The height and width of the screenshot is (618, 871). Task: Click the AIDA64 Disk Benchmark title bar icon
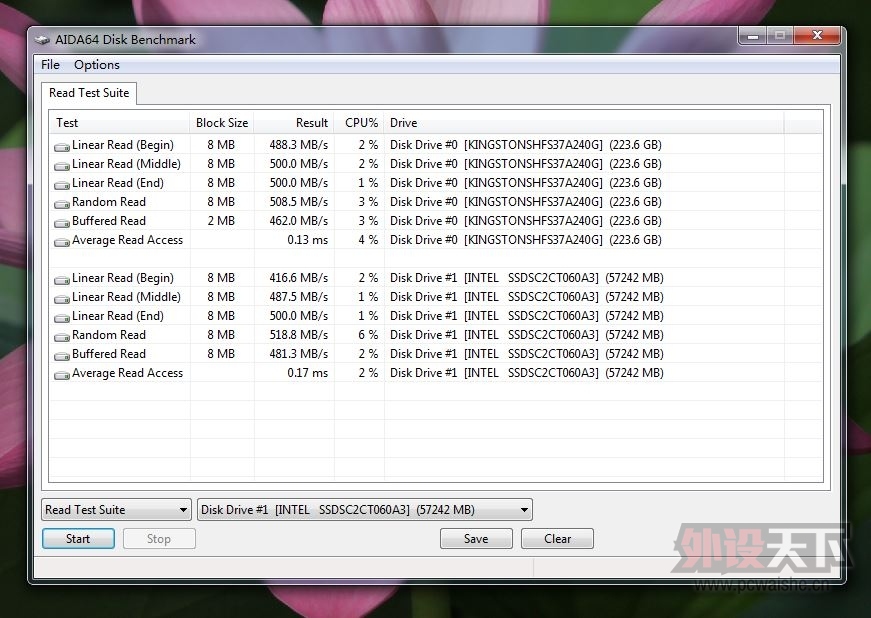[42, 40]
